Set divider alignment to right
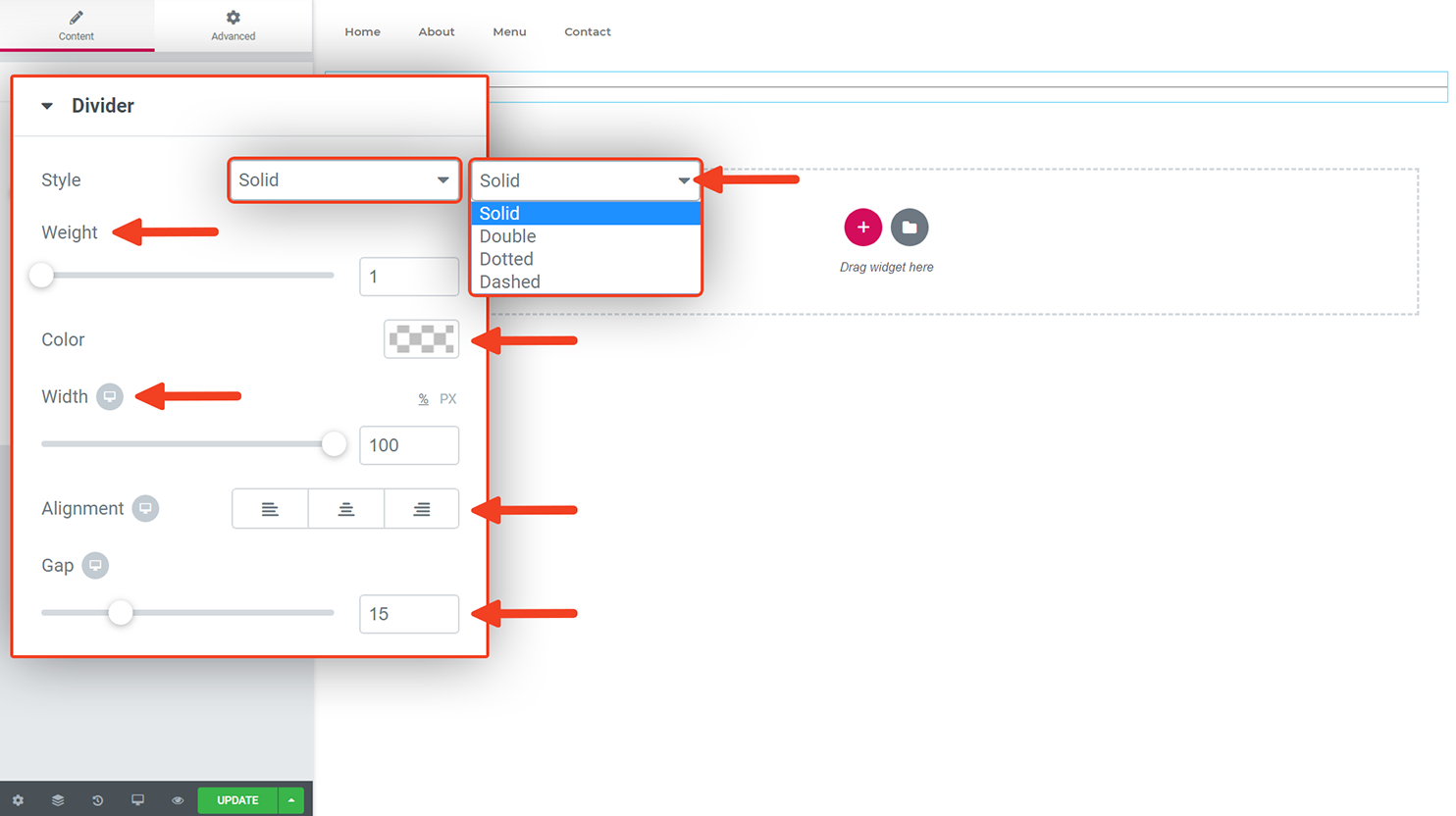The image size is (1456, 816). tap(422, 508)
